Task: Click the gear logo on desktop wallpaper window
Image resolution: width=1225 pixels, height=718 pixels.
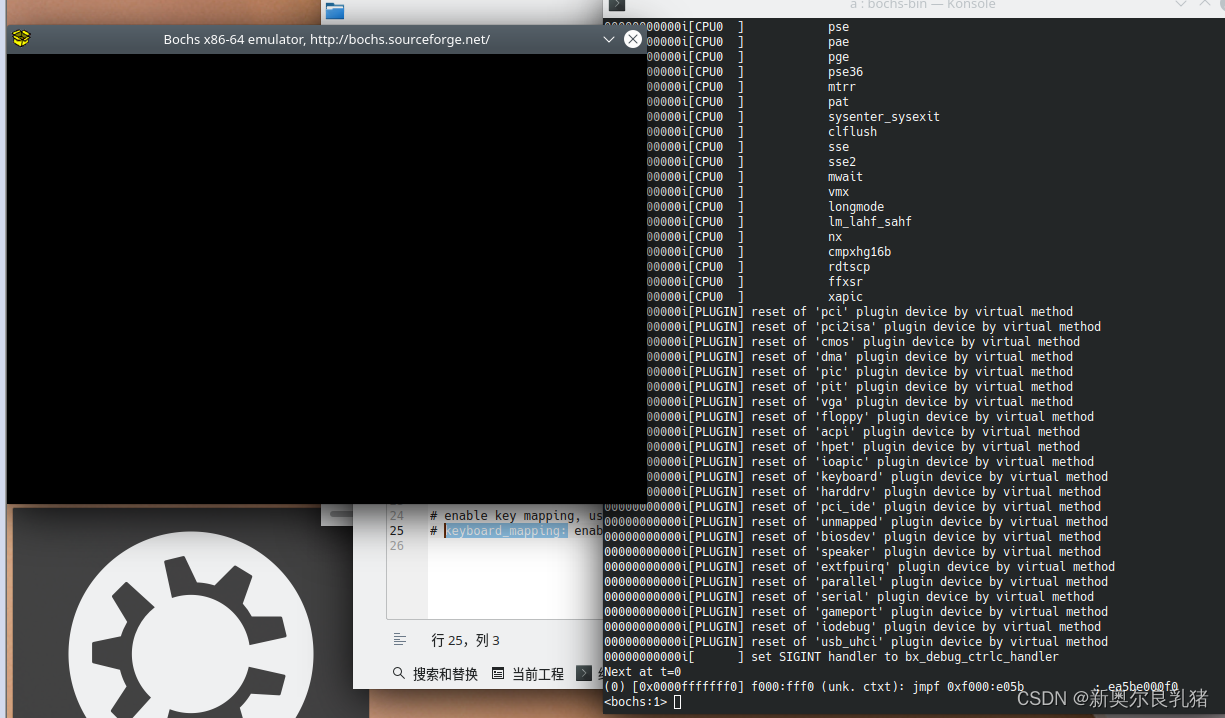Action: click(x=190, y=625)
